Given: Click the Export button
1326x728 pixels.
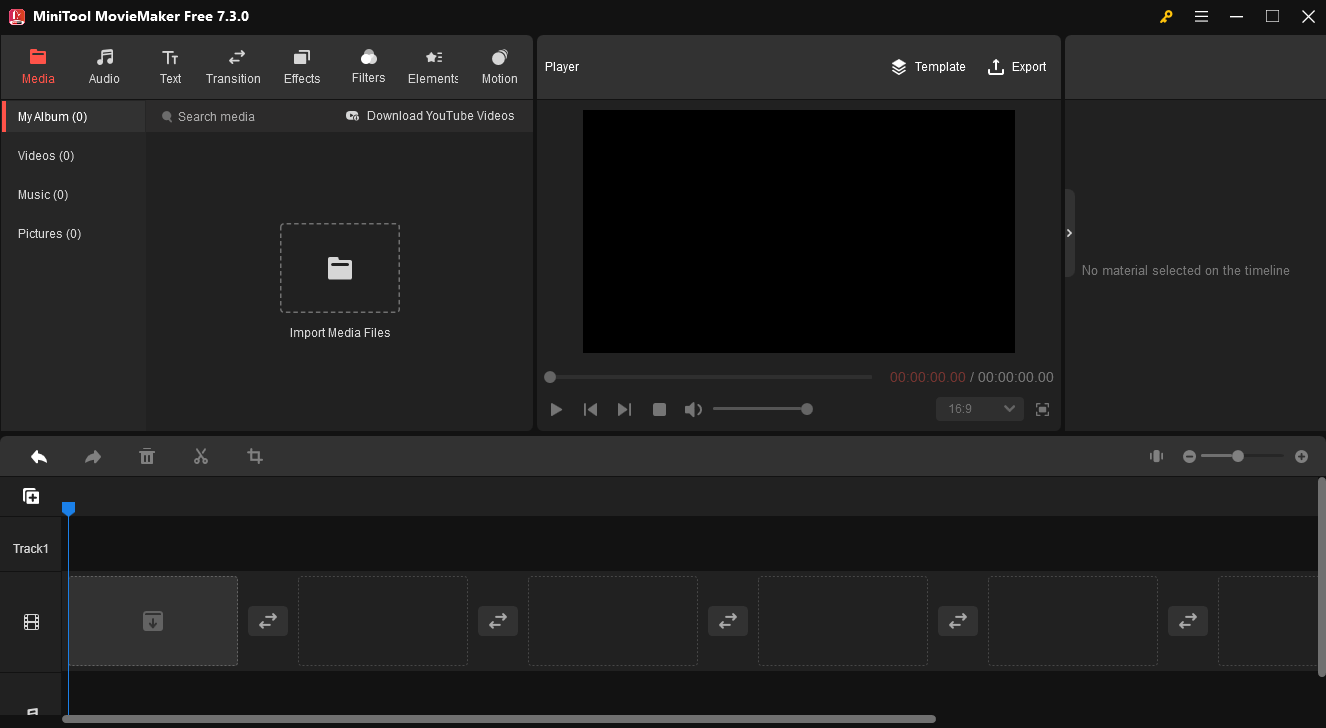Looking at the screenshot, I should click(x=1017, y=66).
